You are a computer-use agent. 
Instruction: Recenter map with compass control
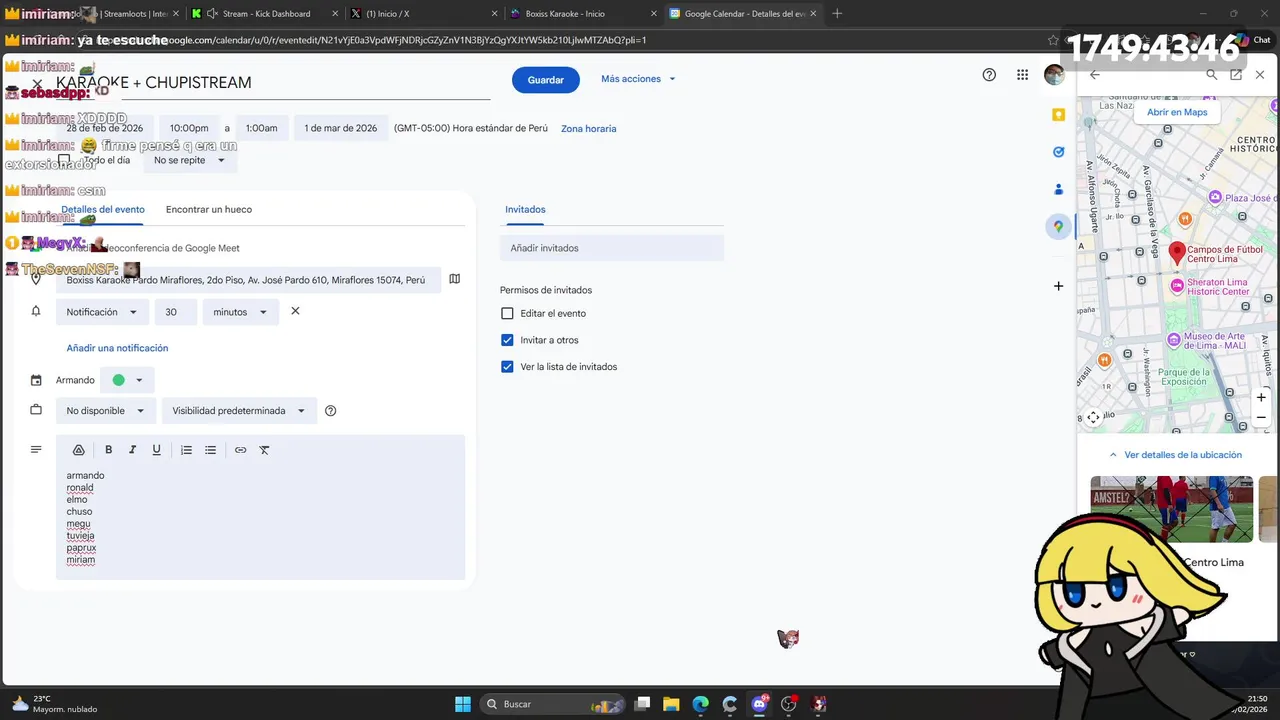[x=1093, y=418]
